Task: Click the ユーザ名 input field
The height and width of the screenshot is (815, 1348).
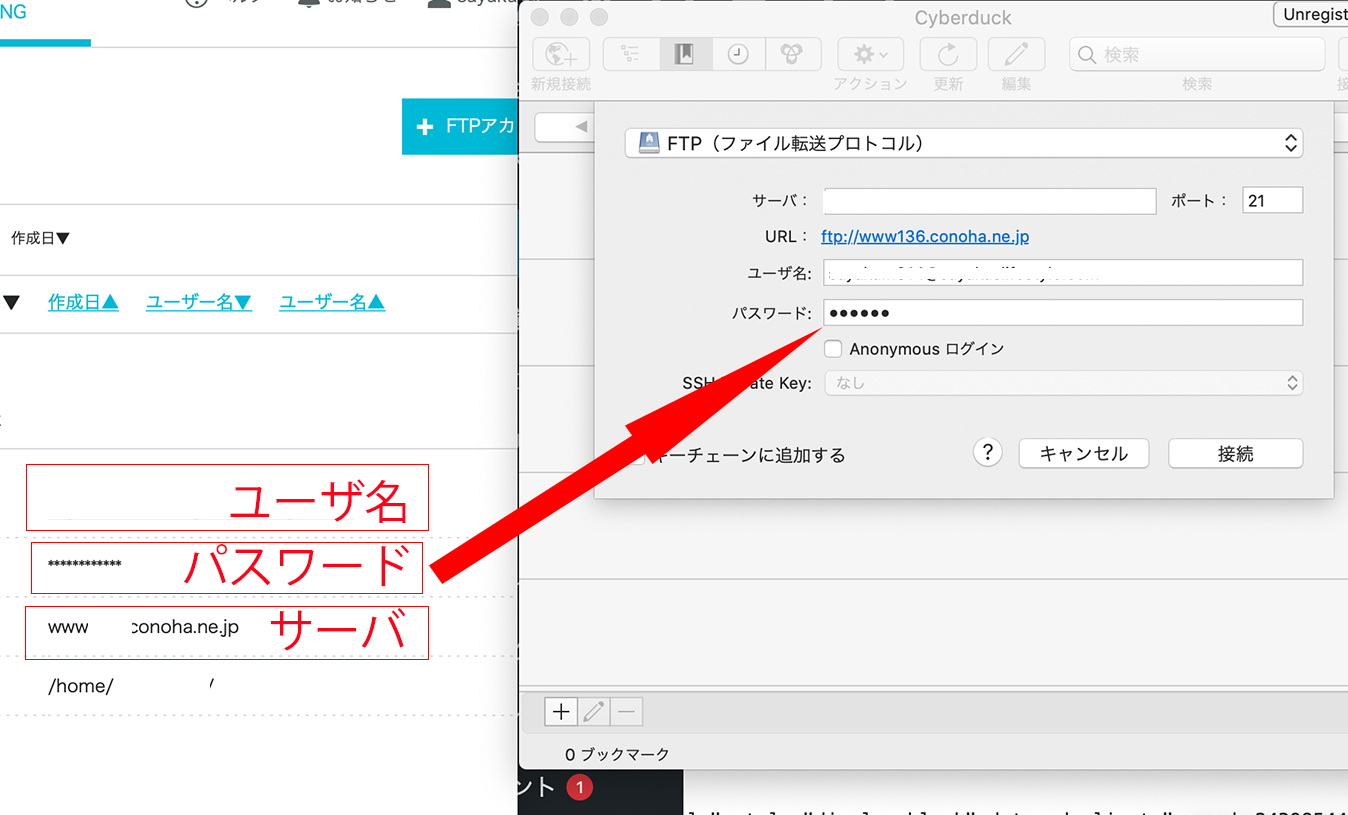Action: pos(1063,273)
